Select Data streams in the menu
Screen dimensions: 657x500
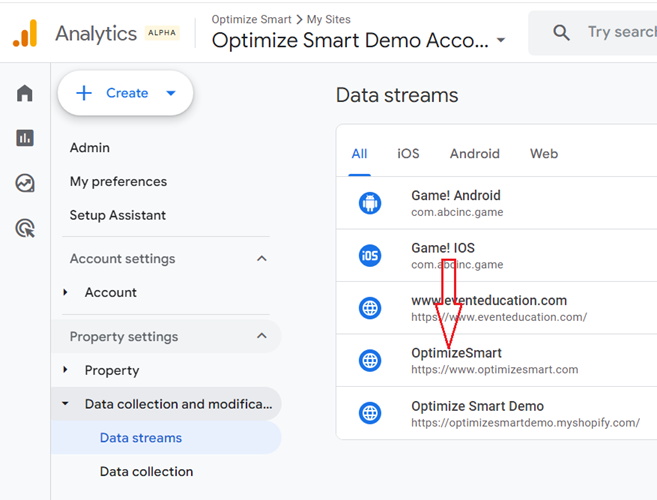pyautogui.click(x=166, y=438)
